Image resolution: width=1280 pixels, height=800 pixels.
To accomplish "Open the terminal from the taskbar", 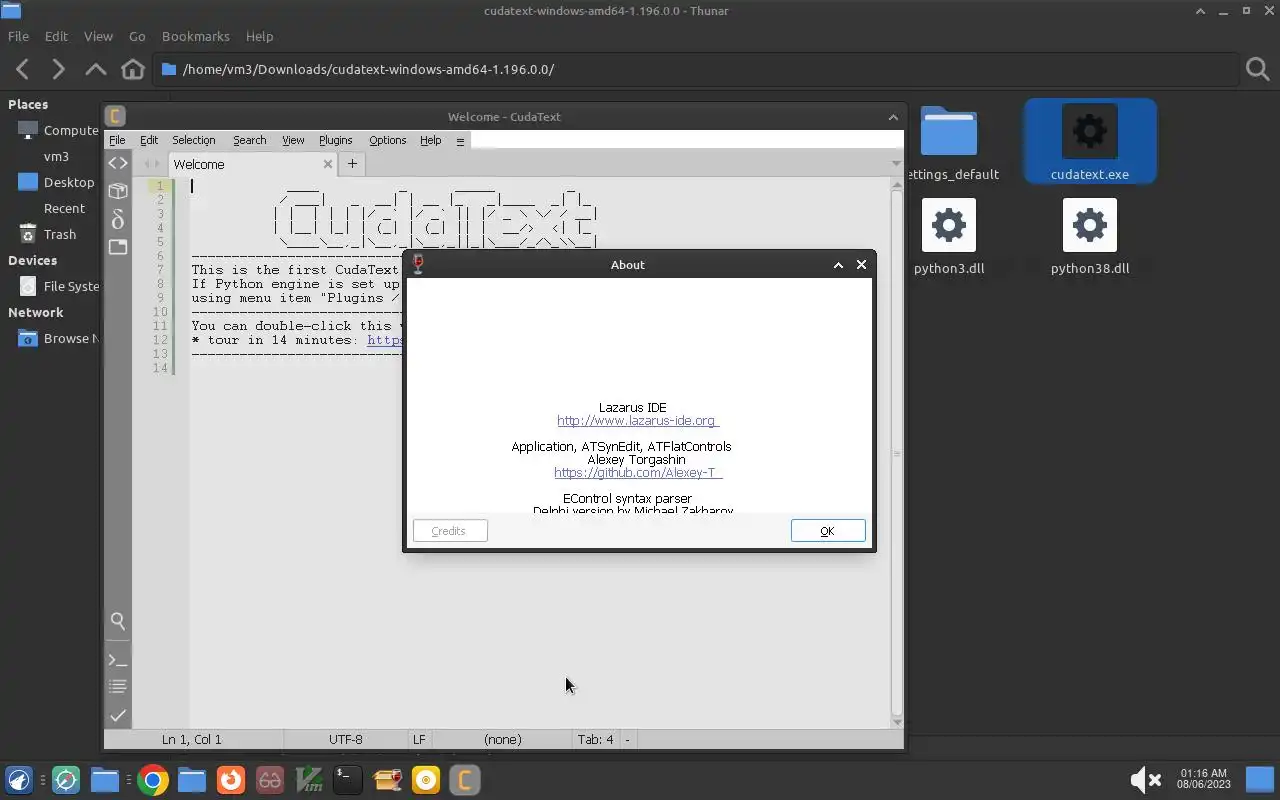I will 347,780.
